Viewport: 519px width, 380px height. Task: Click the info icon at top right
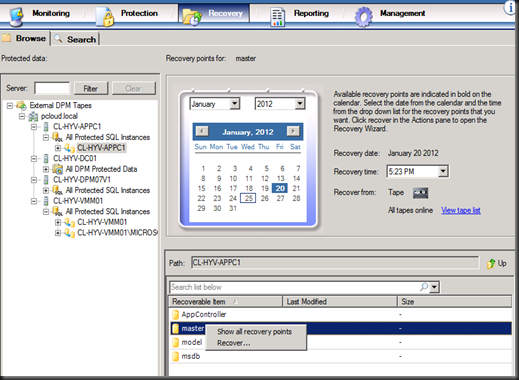(x=510, y=7)
